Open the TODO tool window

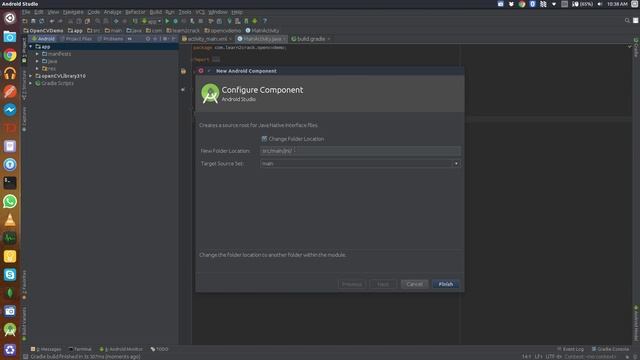[x=159, y=349]
